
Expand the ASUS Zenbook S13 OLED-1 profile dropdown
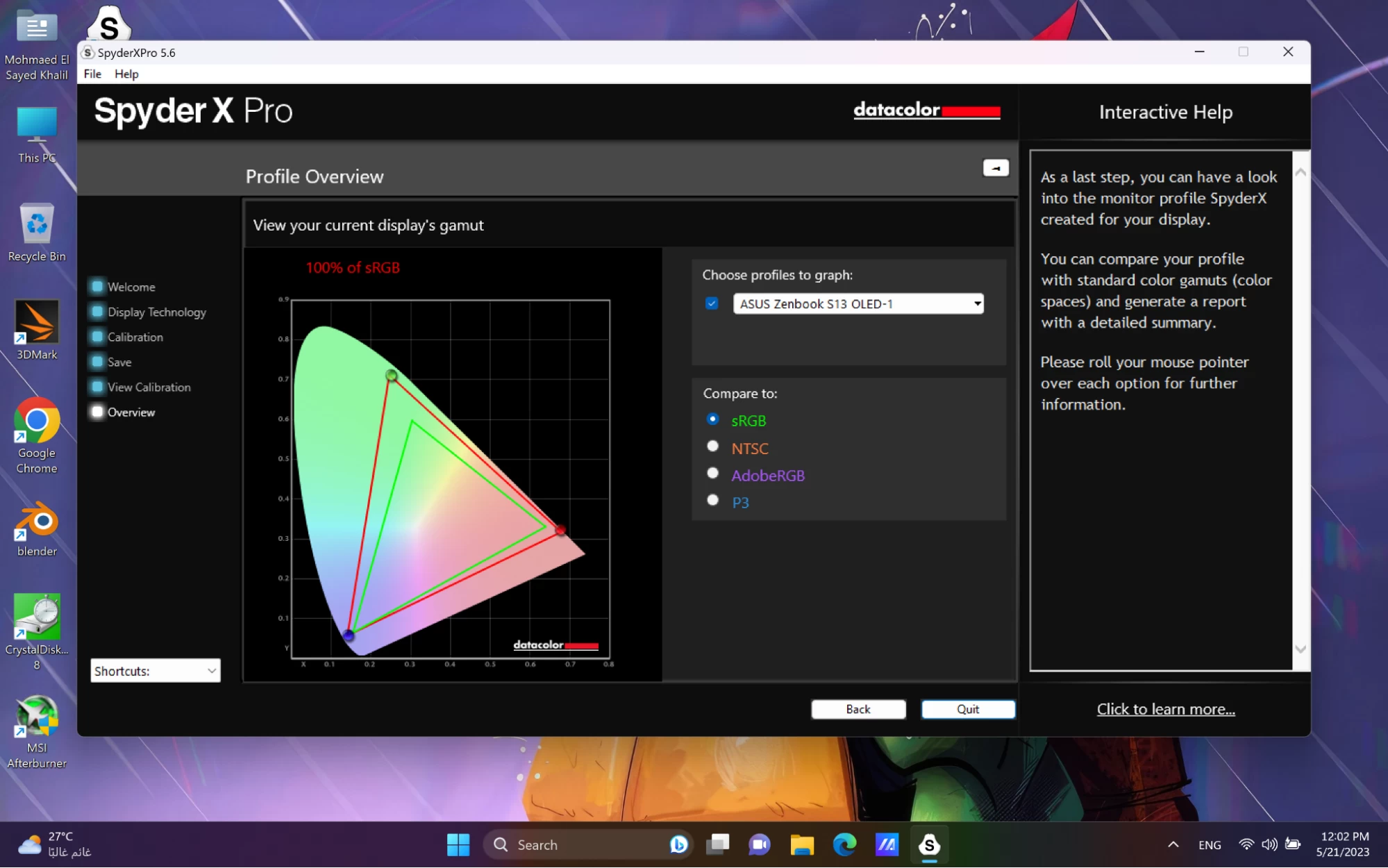pos(977,303)
